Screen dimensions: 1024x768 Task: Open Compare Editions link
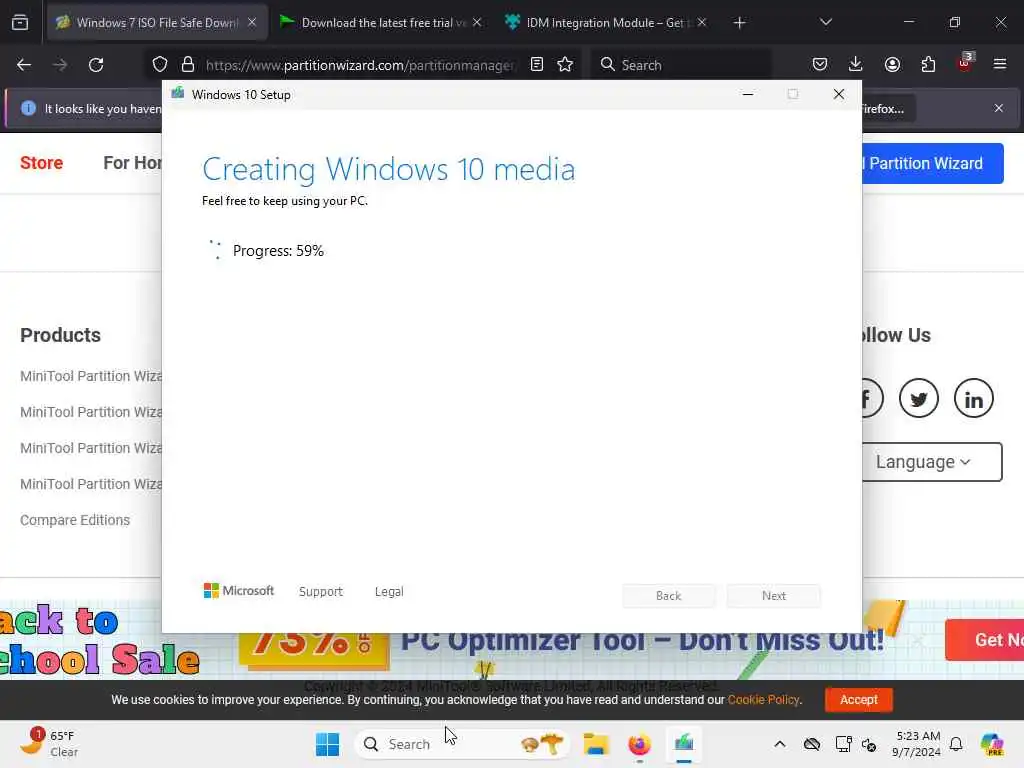(x=75, y=520)
